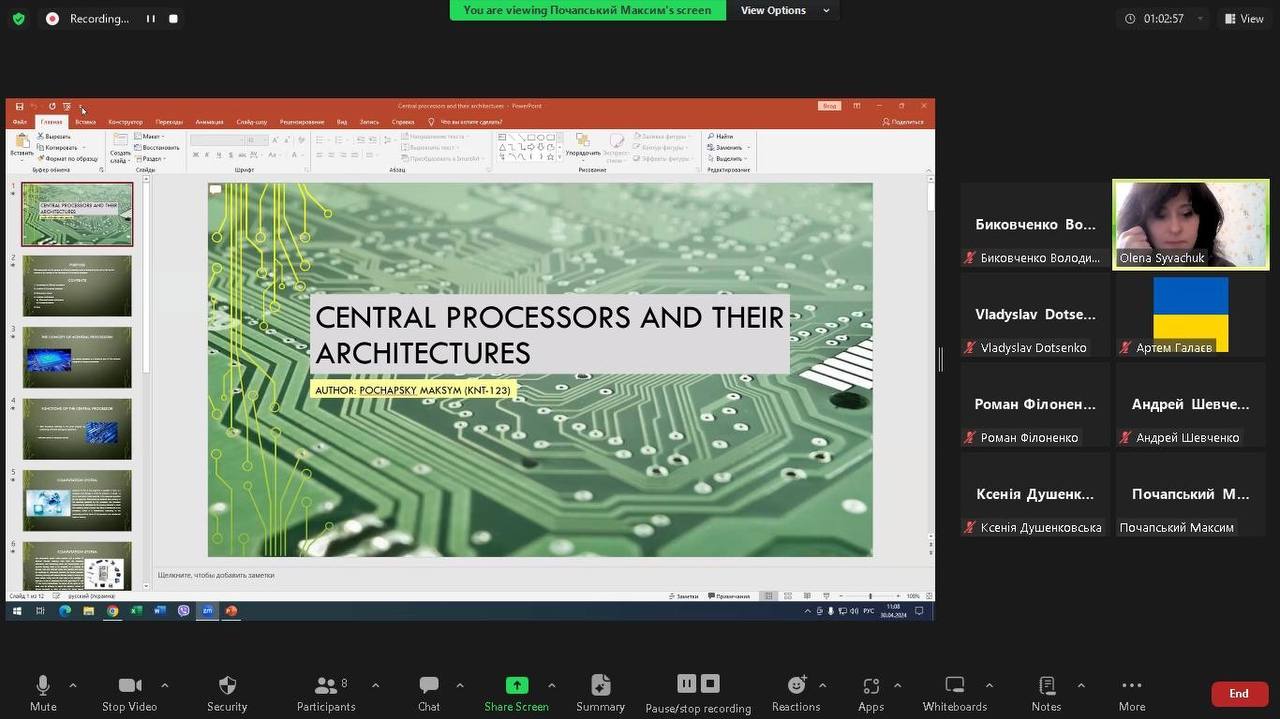
Task: Select Olena Syvachuk's video tile
Action: tap(1190, 224)
